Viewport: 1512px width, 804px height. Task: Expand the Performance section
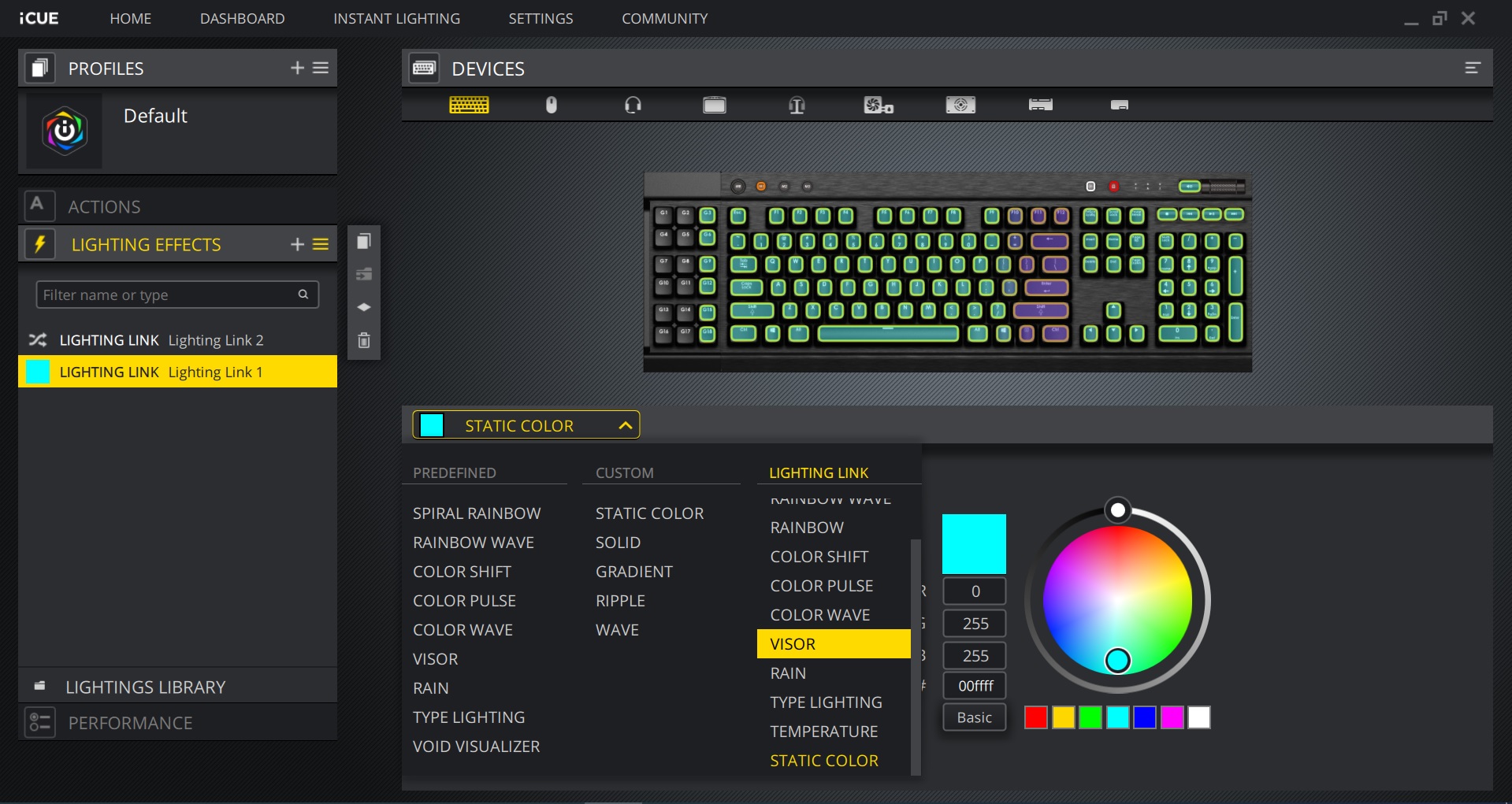(130, 723)
